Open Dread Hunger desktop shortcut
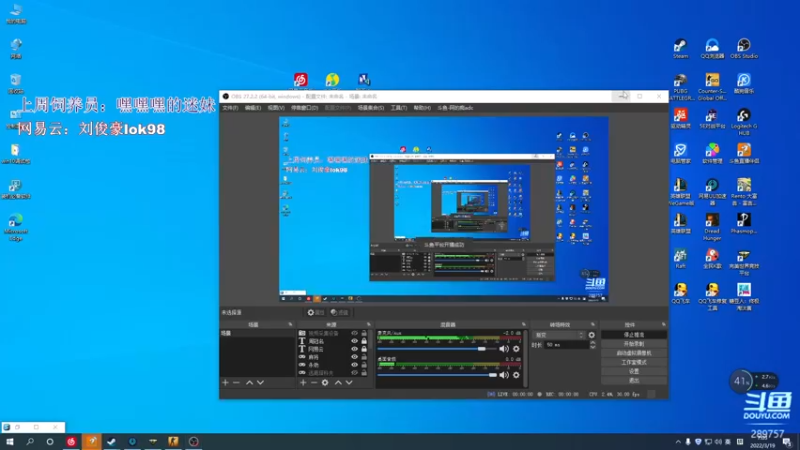Screen dimensions: 800x450 712,227
